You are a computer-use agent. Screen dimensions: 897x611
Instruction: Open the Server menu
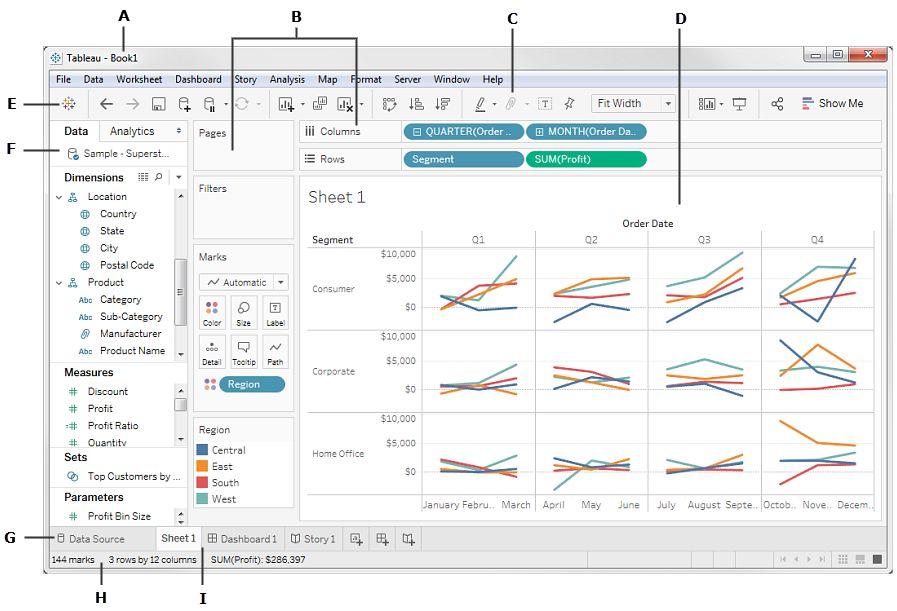[407, 80]
